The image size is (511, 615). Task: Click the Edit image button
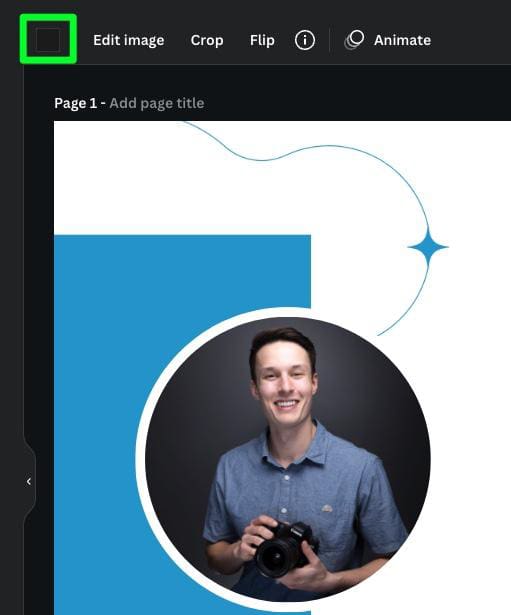[x=129, y=40]
